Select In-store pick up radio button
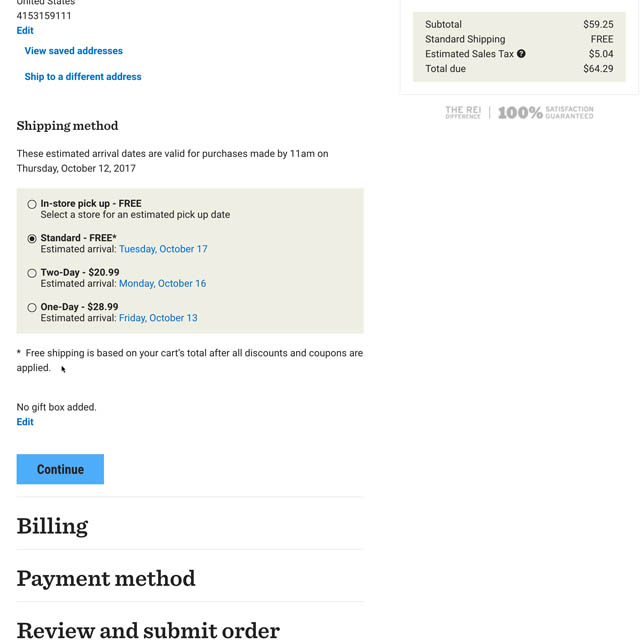Screen dimensions: 640x640 tap(32, 204)
